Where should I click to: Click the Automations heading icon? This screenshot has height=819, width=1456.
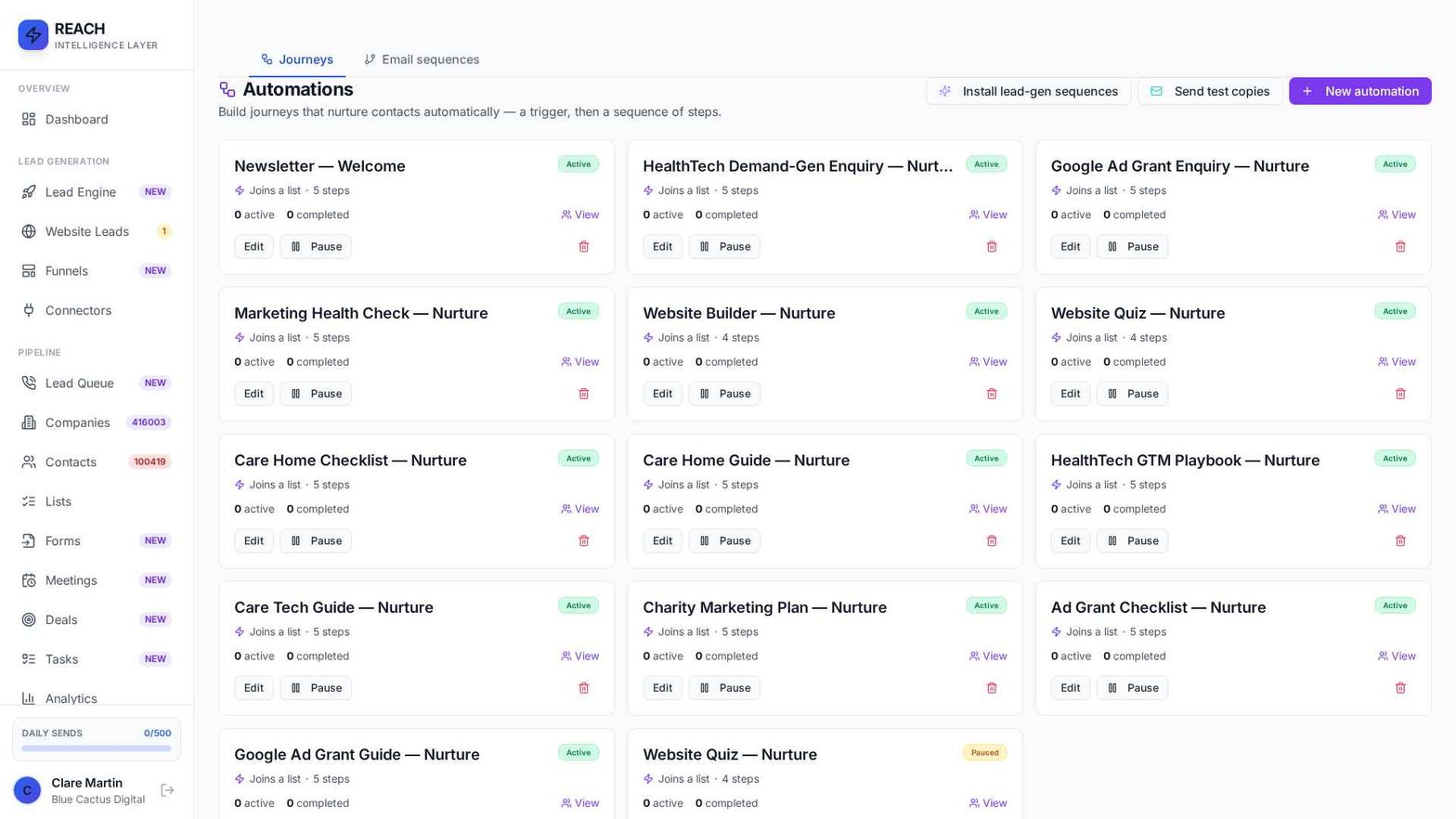pyautogui.click(x=227, y=89)
